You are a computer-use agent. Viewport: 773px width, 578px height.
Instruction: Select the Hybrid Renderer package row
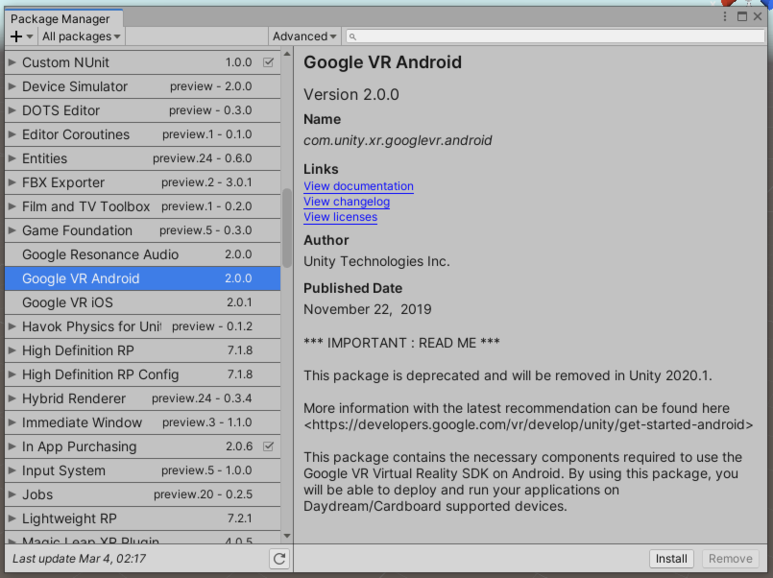pyautogui.click(x=142, y=398)
